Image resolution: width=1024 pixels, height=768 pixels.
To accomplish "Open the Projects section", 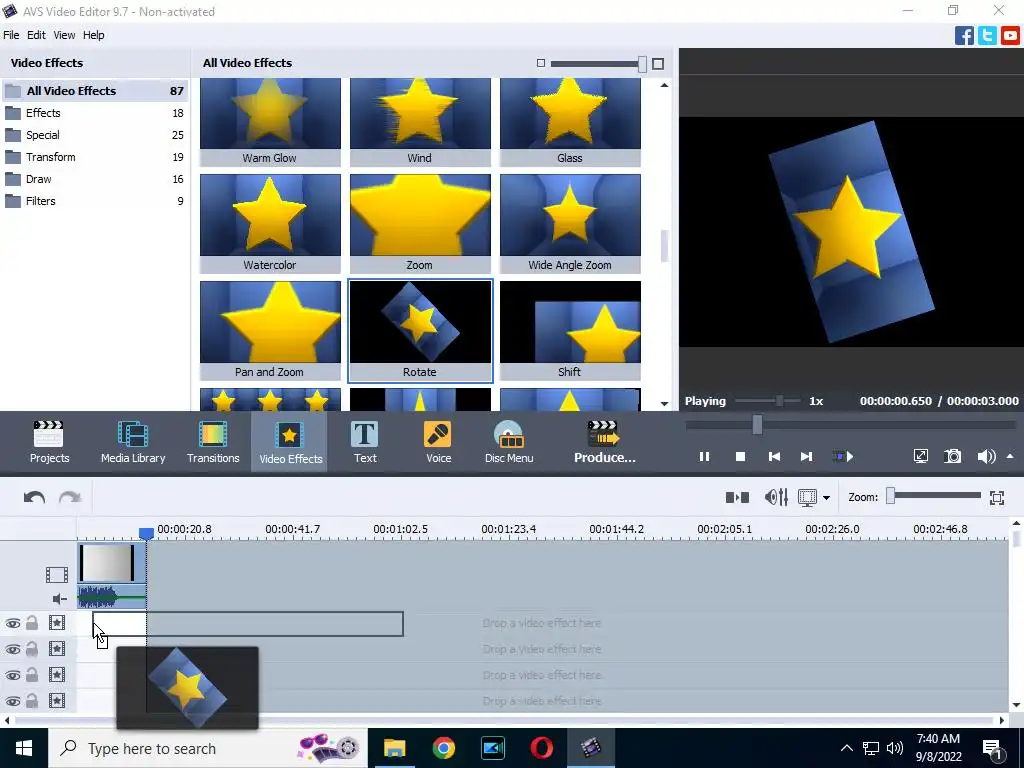I will (49, 442).
